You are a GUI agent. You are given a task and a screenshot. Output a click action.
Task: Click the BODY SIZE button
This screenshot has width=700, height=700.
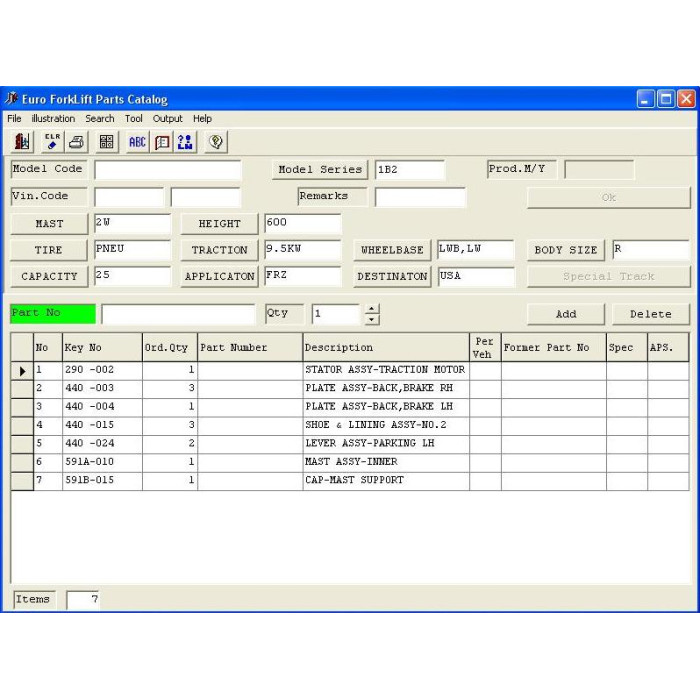tap(566, 250)
